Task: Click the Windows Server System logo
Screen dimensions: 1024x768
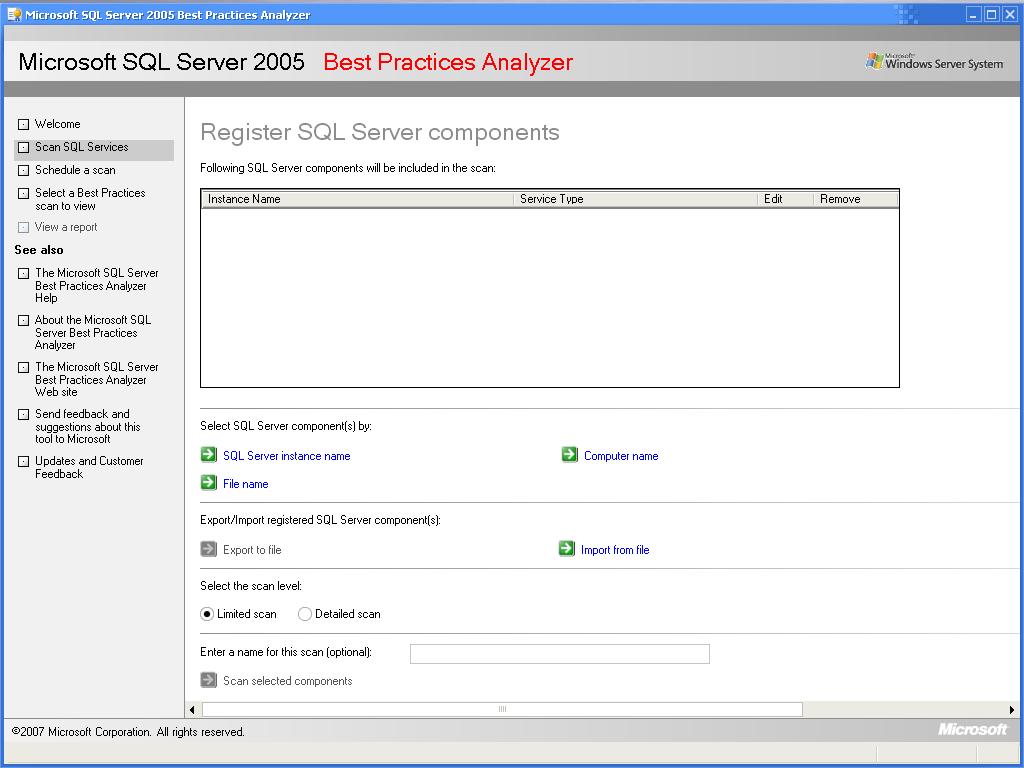Action: 935,61
